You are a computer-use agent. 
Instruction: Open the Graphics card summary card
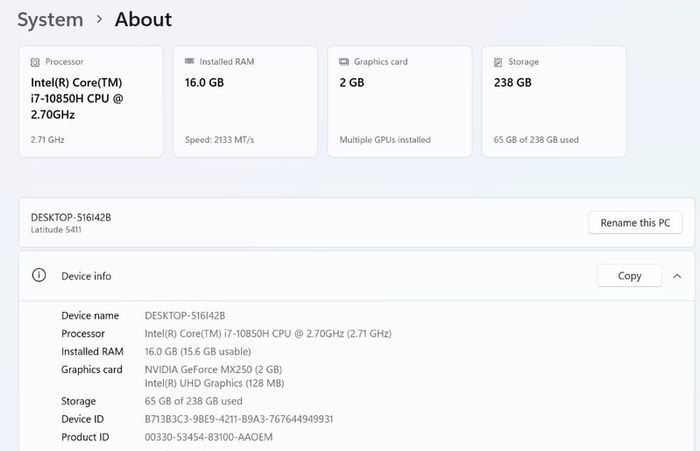tap(400, 101)
